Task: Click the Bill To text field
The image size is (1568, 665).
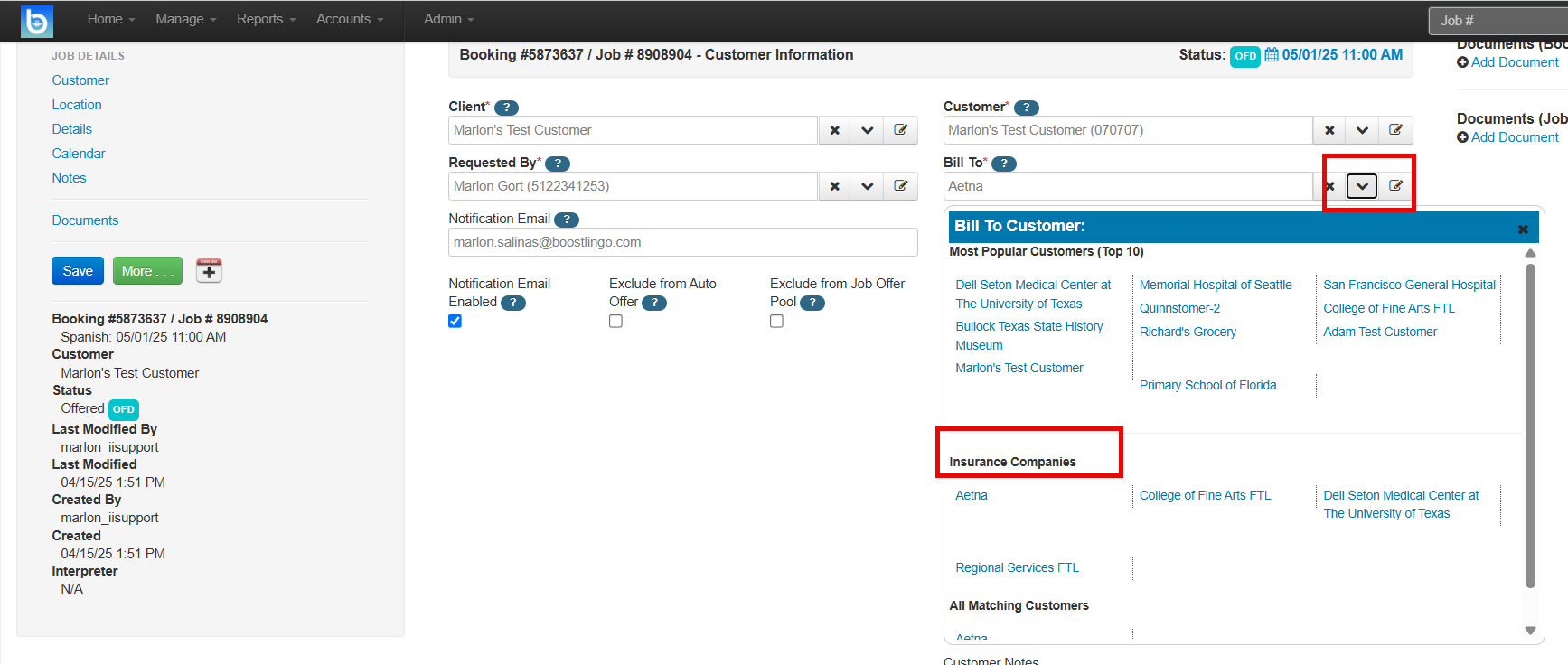Action: pos(1128,186)
